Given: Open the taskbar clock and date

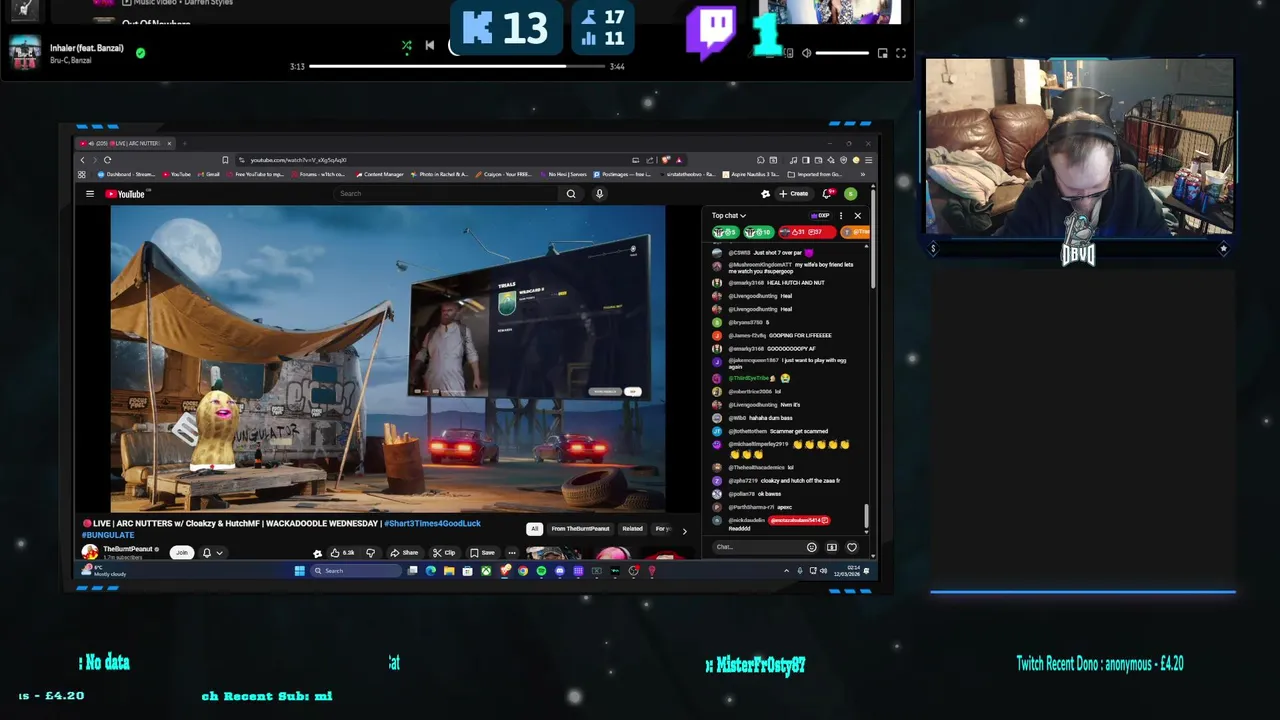Looking at the screenshot, I should [847, 571].
